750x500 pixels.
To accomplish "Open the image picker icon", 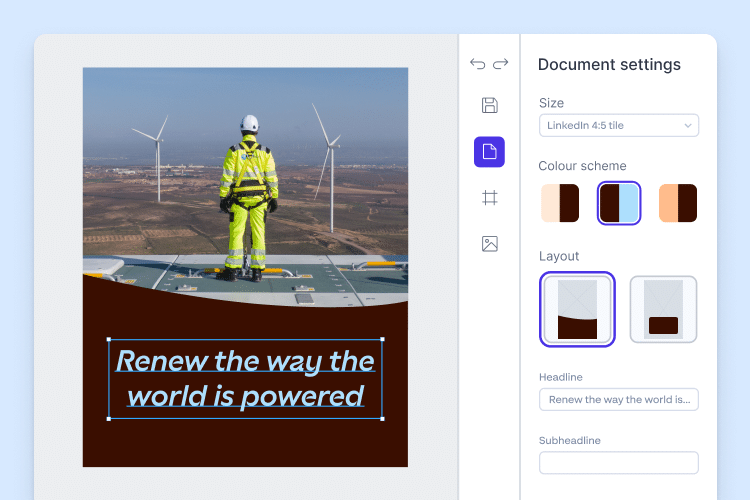I will 489,244.
